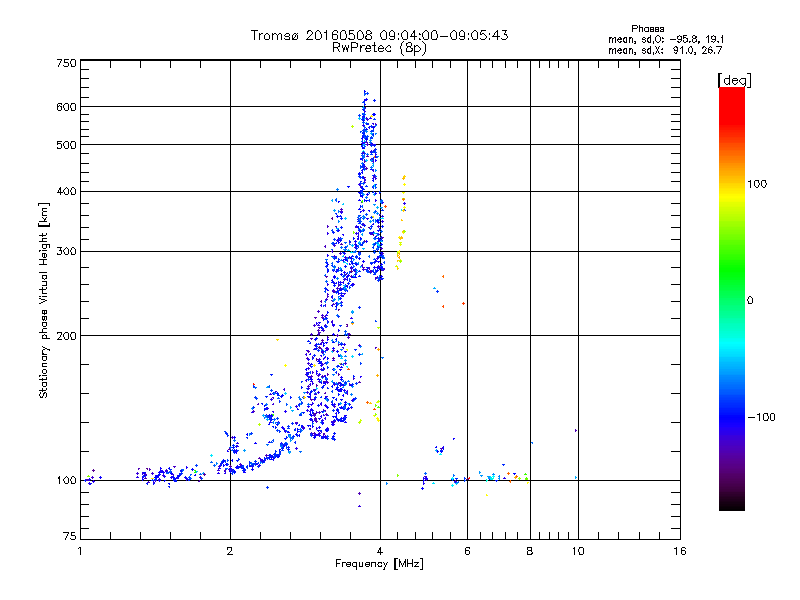This screenshot has height=600, width=800.
Task: Click the 'Phases' heading text
Action: 647,29
